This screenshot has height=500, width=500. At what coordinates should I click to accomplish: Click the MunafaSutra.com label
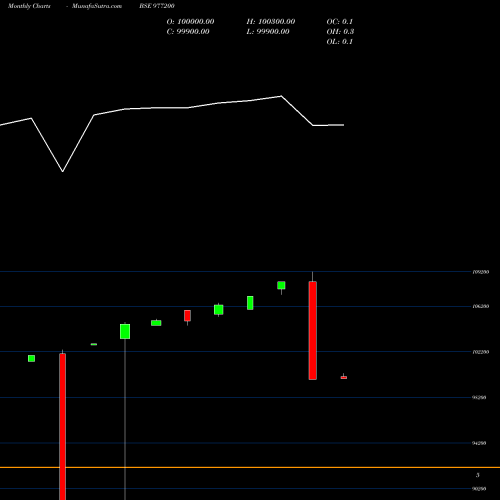coord(97,6)
